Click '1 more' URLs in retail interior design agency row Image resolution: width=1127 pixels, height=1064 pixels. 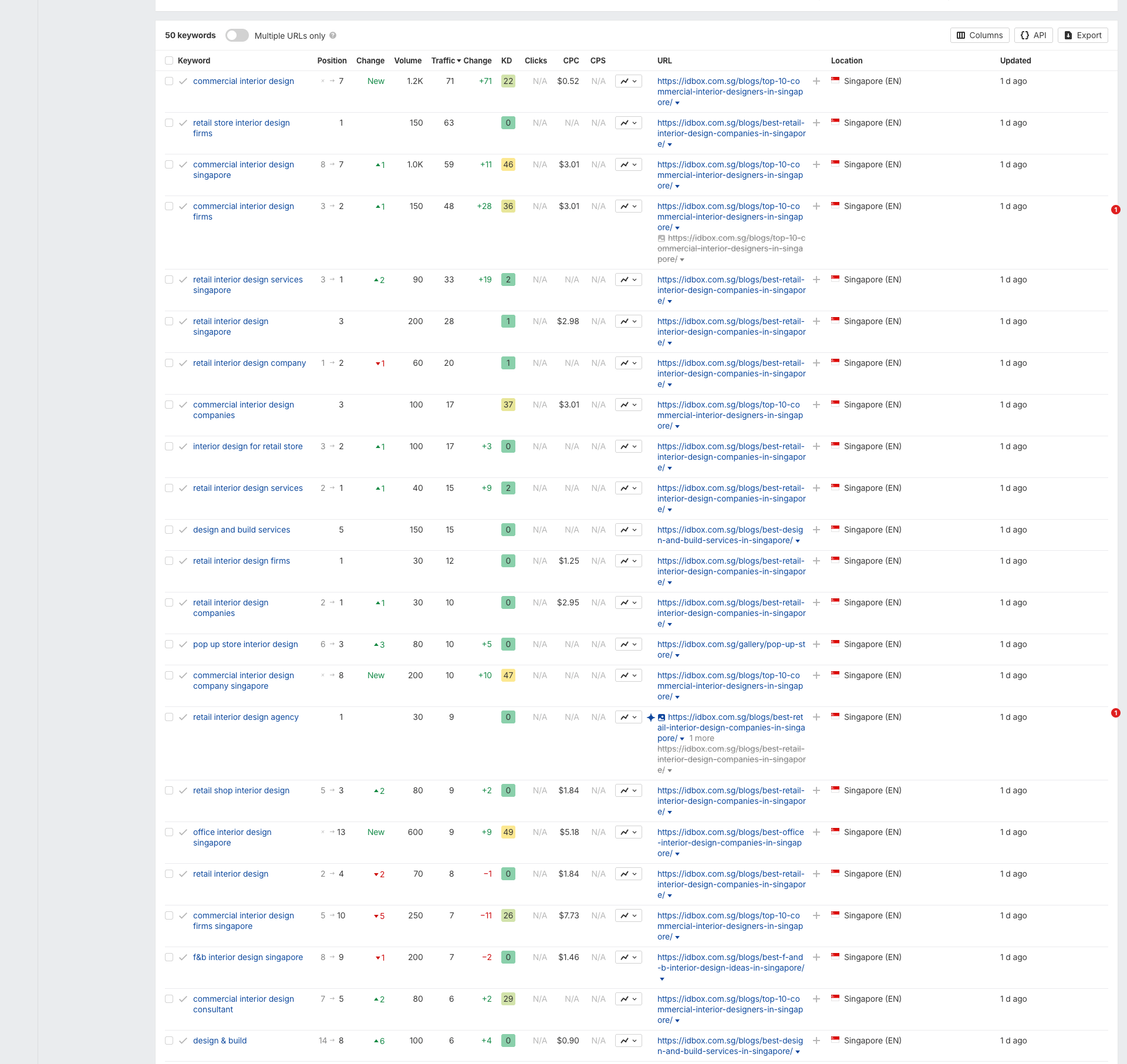(702, 738)
